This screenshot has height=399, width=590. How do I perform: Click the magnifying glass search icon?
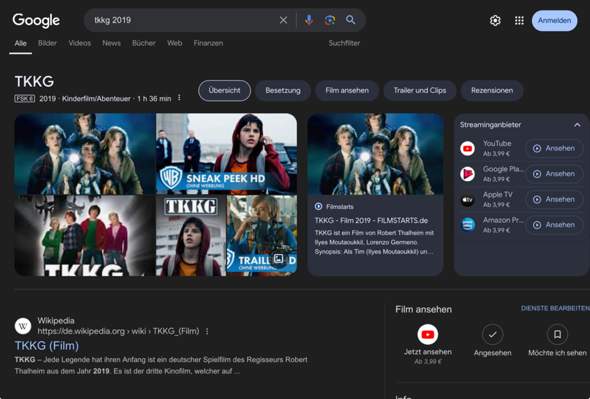351,20
